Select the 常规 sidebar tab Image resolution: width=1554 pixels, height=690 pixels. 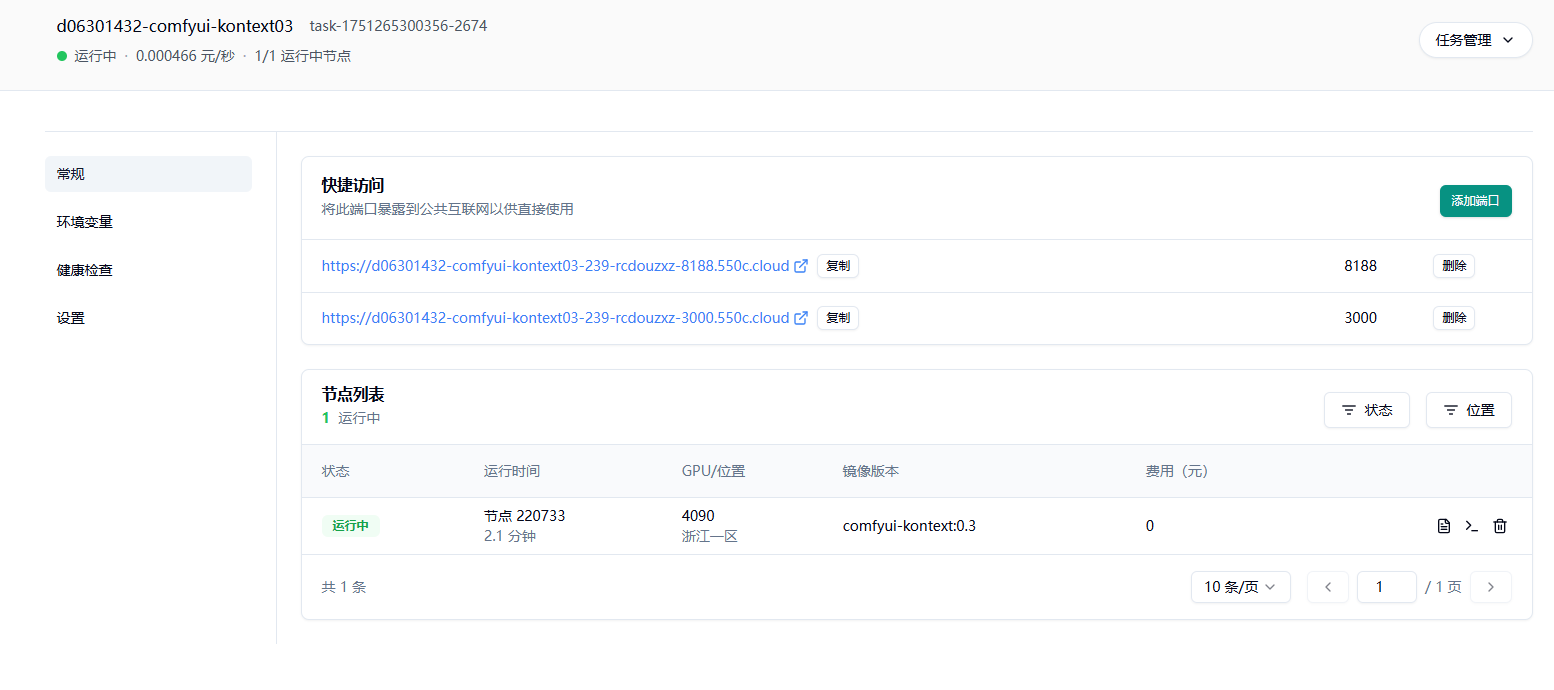[148, 174]
